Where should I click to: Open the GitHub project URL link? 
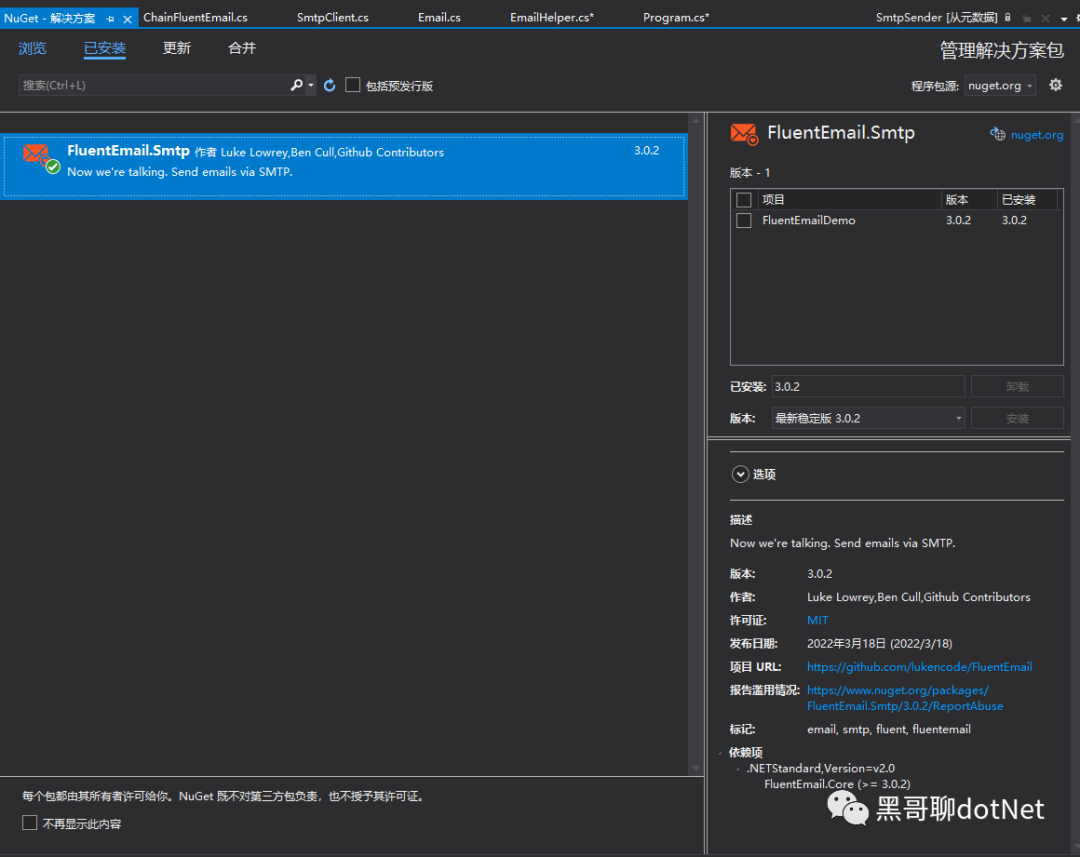[x=920, y=667]
